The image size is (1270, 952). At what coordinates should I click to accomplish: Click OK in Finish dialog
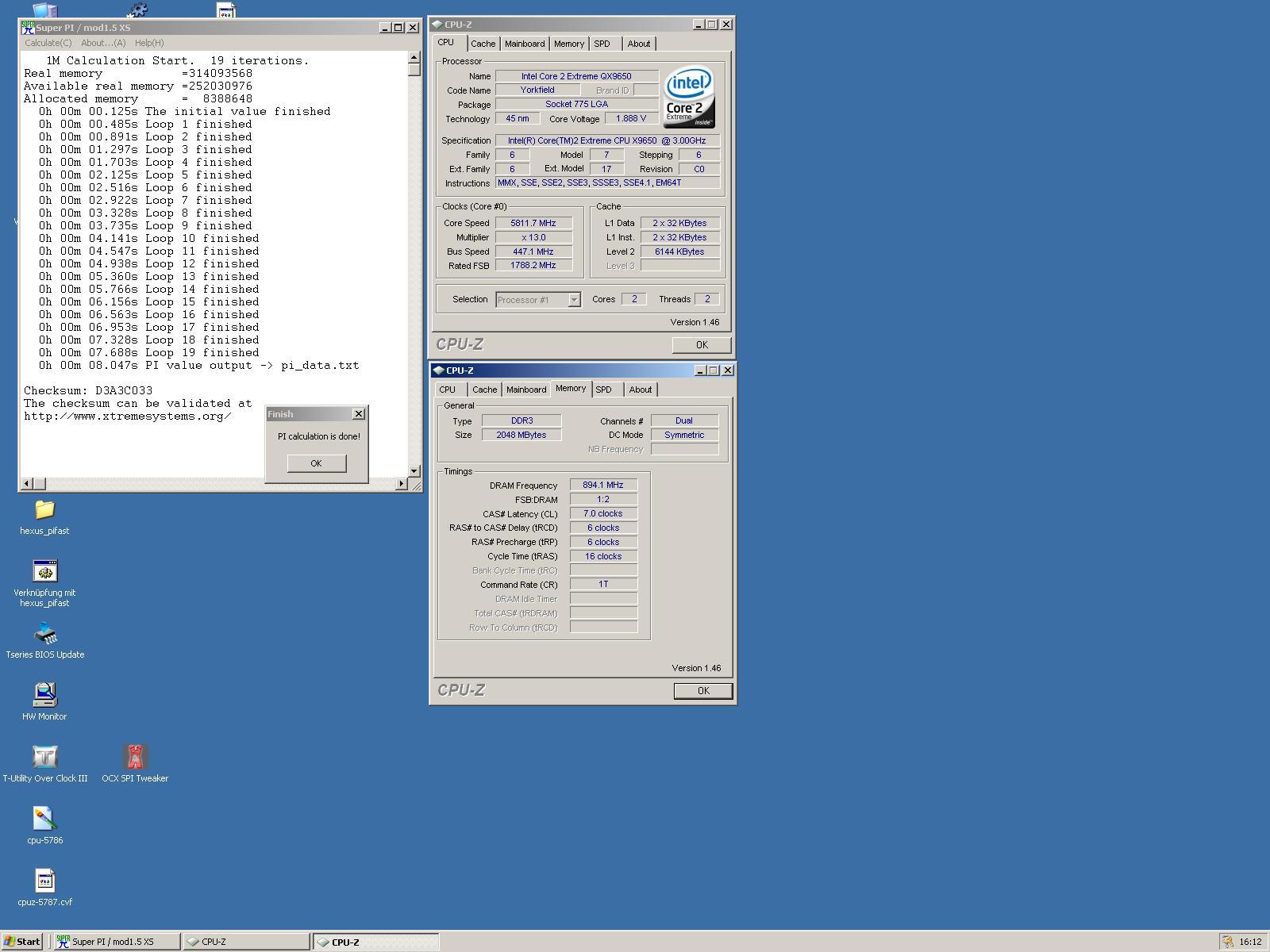pyautogui.click(x=317, y=463)
